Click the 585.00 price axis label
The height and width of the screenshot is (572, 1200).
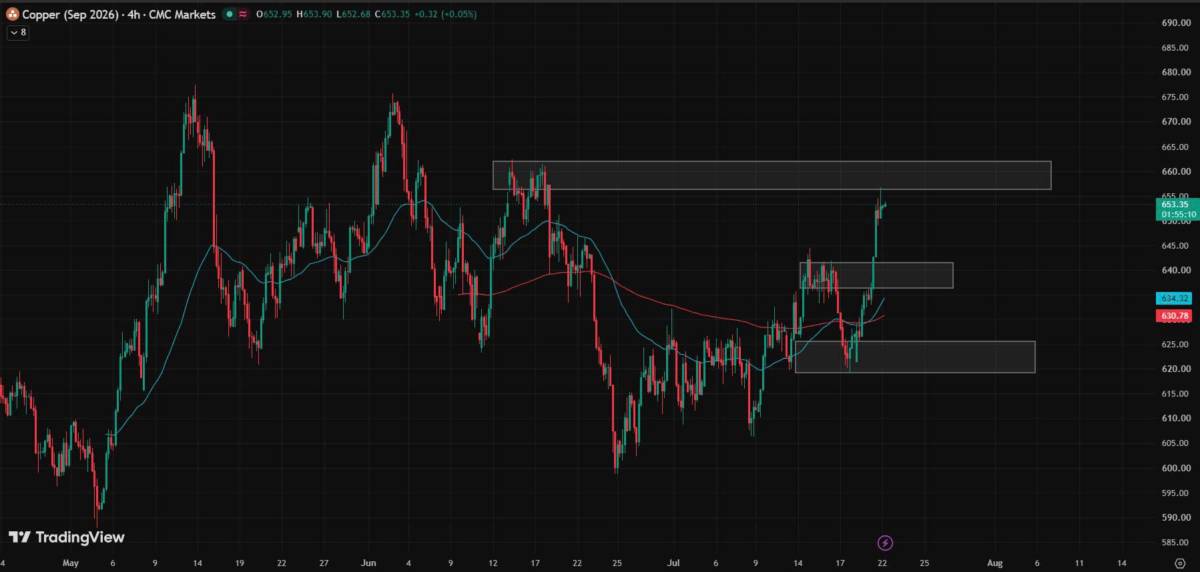pyautogui.click(x=1176, y=543)
